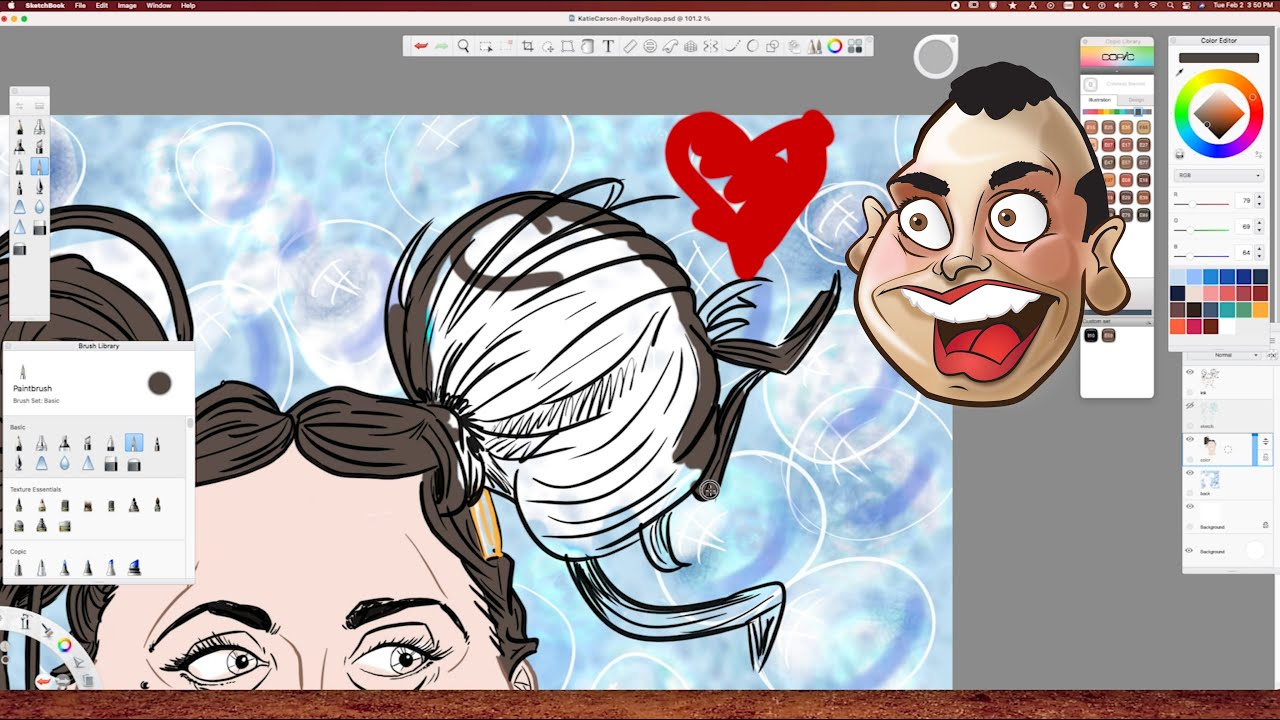
Task: Toggle the Color Editor wheel icon in the toolbar
Action: (x=835, y=46)
